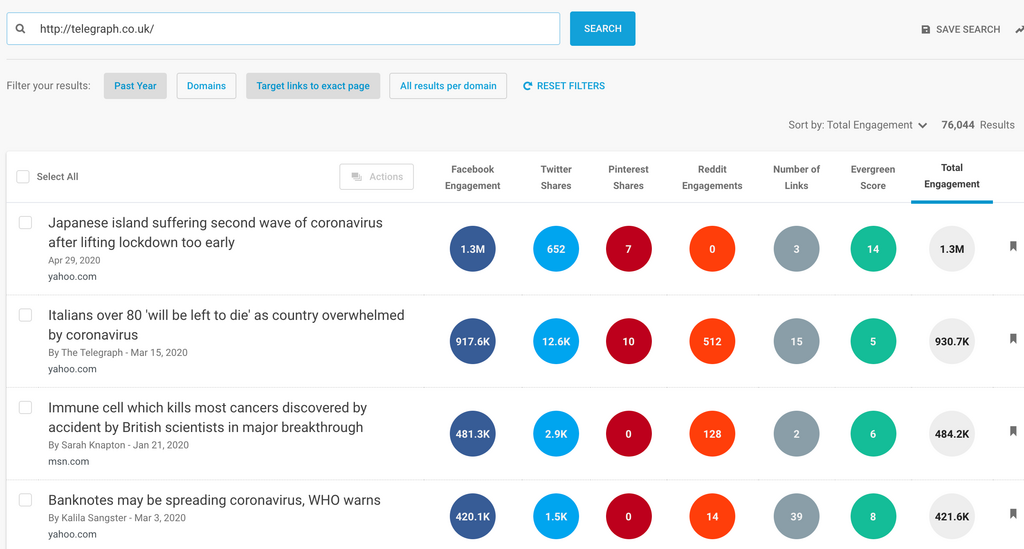
Task: Sort by Evergreen Score column header
Action: tap(872, 177)
